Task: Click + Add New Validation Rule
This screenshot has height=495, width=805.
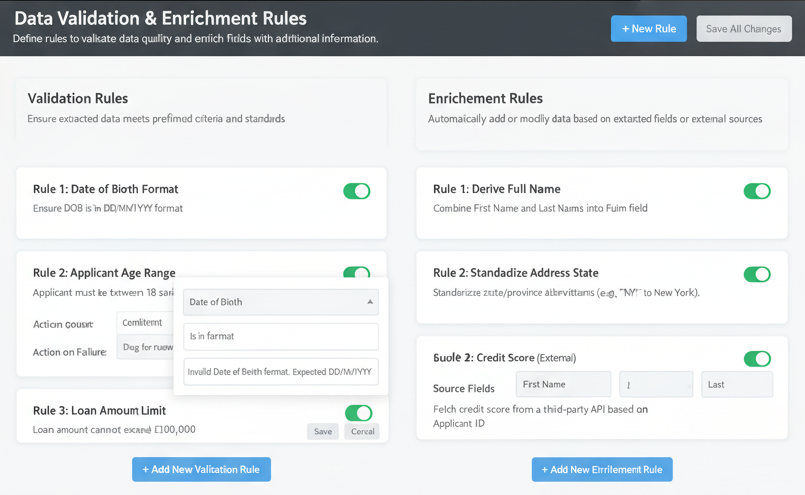Action: click(201, 470)
